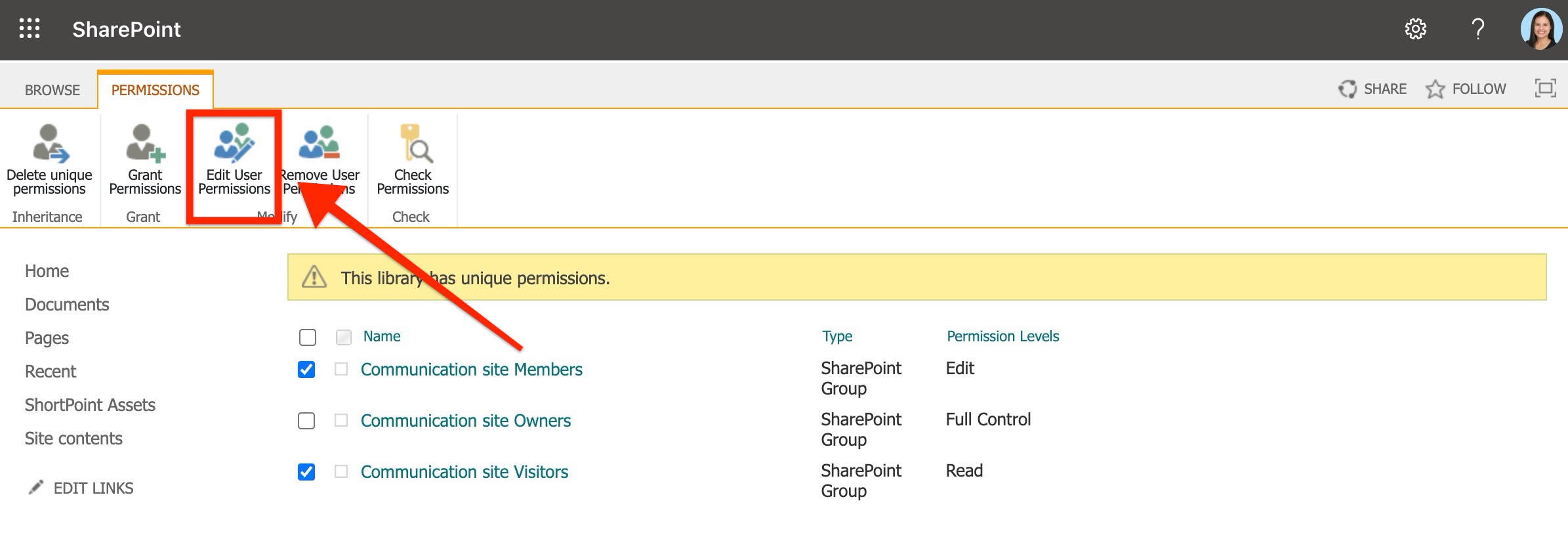Click the SHARE label text
The image size is (1568, 558).
tap(1386, 89)
